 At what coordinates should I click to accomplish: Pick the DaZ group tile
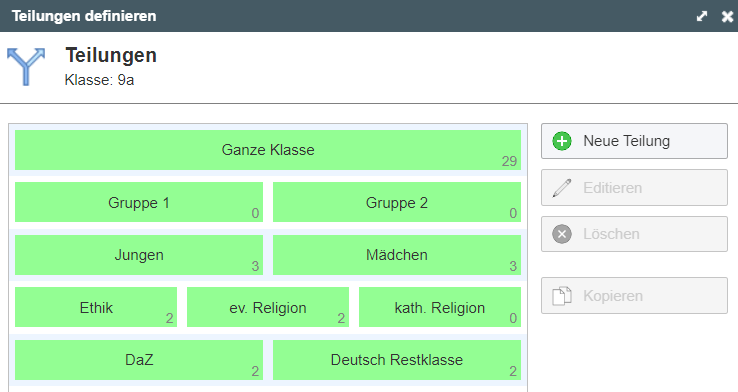(x=139, y=360)
